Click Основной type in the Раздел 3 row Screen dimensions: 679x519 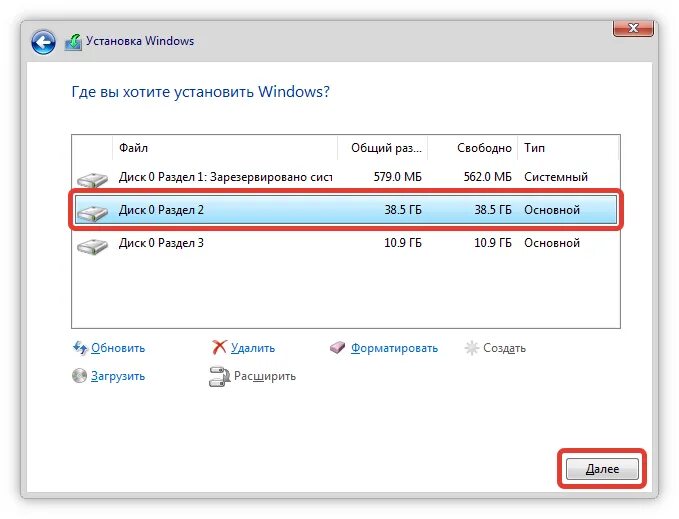click(552, 243)
